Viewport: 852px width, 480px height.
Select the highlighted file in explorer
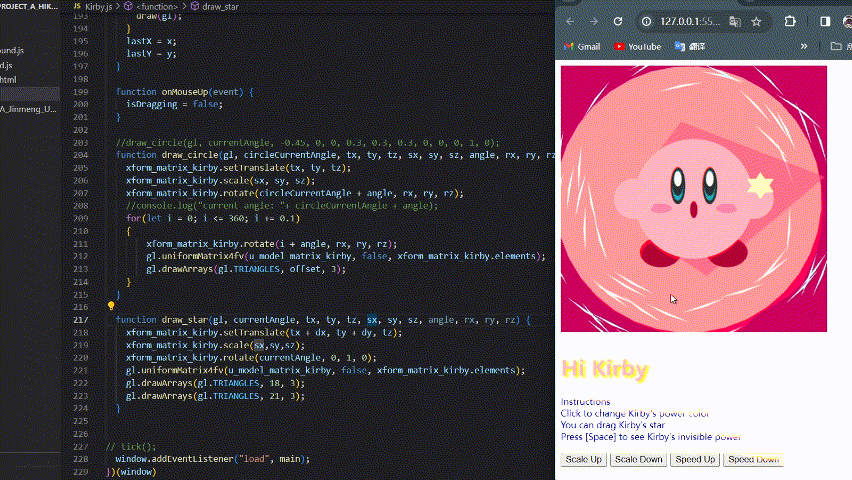(30, 94)
